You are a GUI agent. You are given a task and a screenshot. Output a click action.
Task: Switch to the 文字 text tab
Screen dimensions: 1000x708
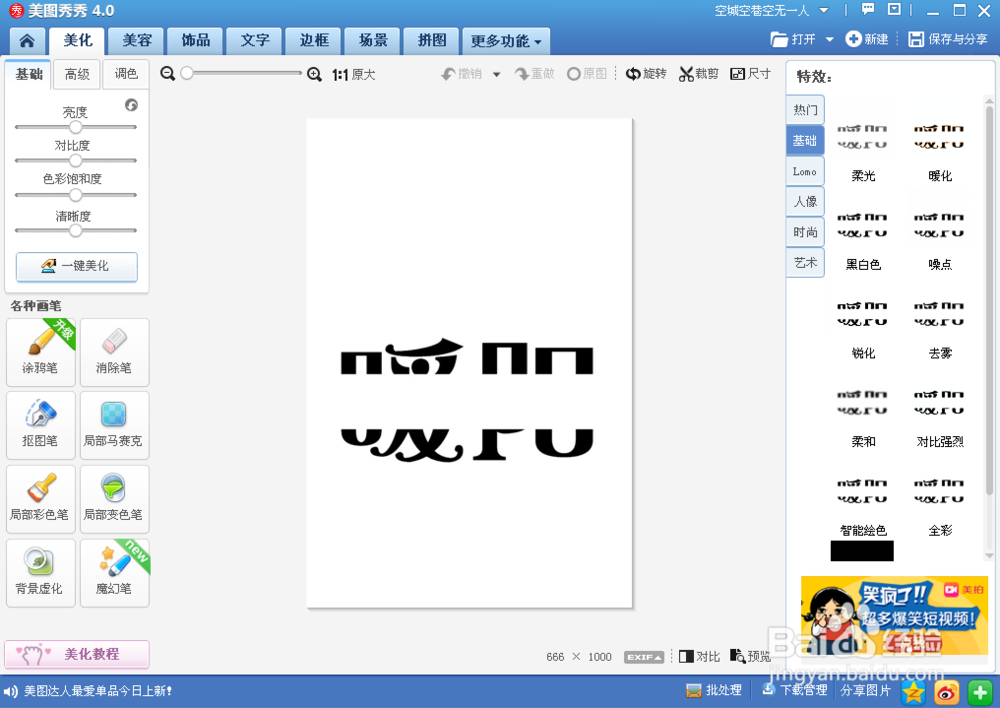[x=255, y=41]
